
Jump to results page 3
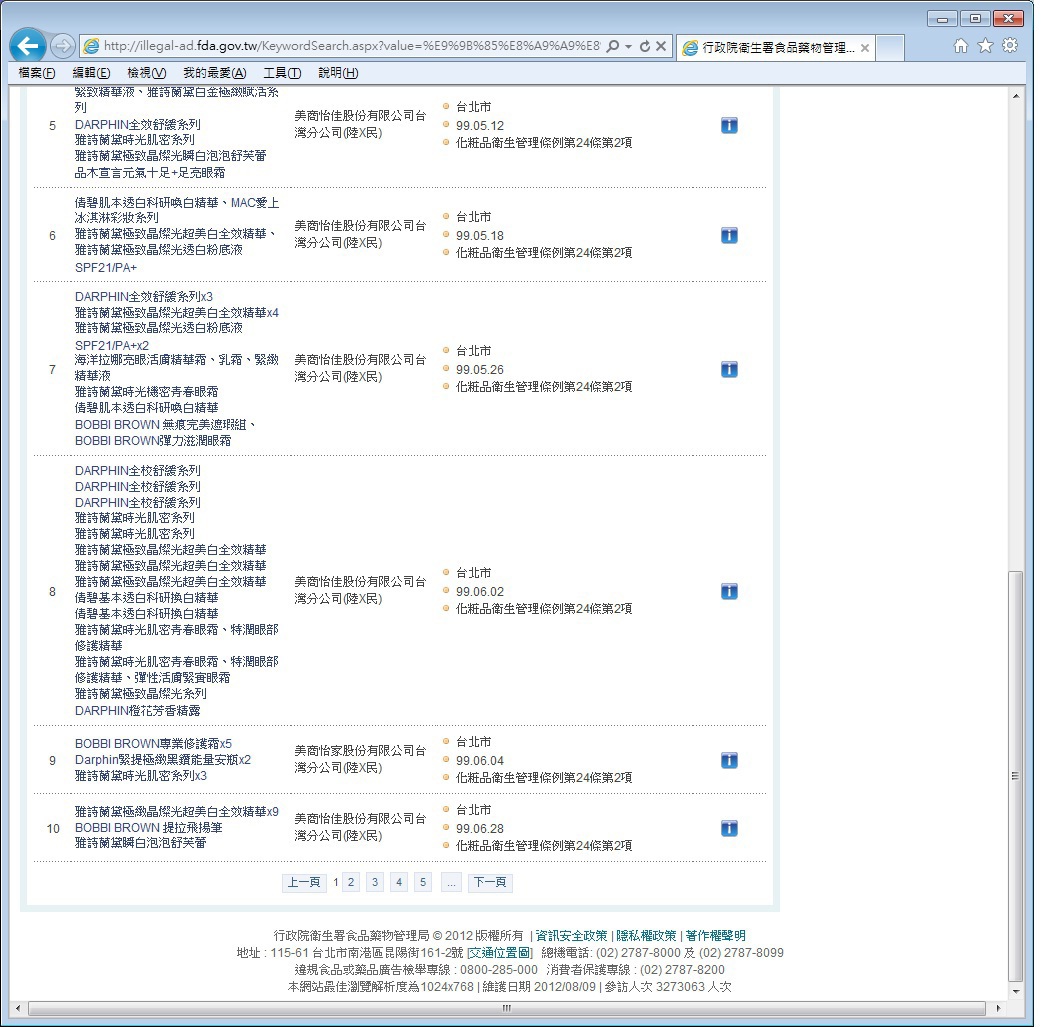click(x=375, y=882)
